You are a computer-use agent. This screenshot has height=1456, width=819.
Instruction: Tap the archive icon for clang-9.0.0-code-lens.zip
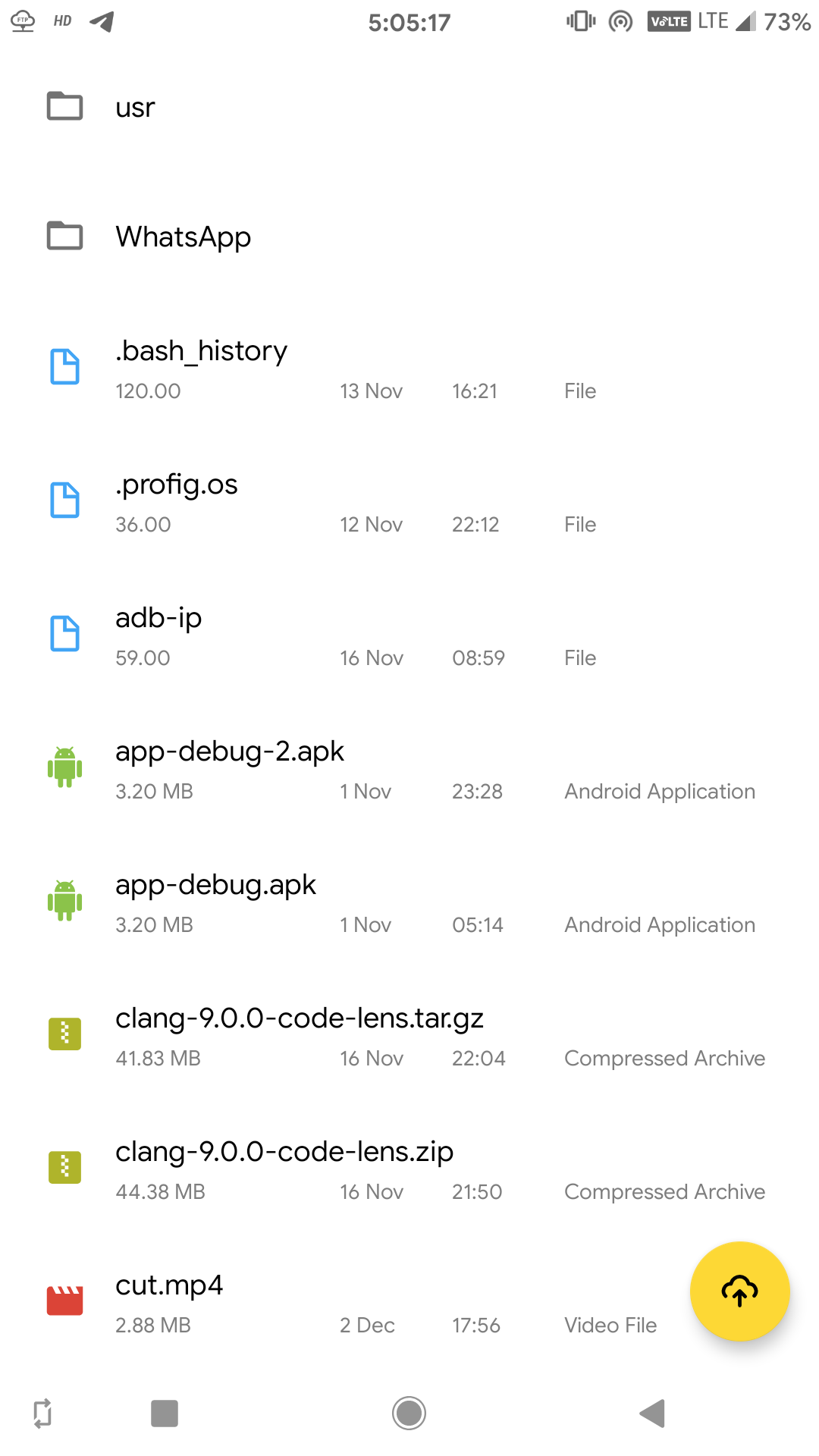tap(65, 1167)
